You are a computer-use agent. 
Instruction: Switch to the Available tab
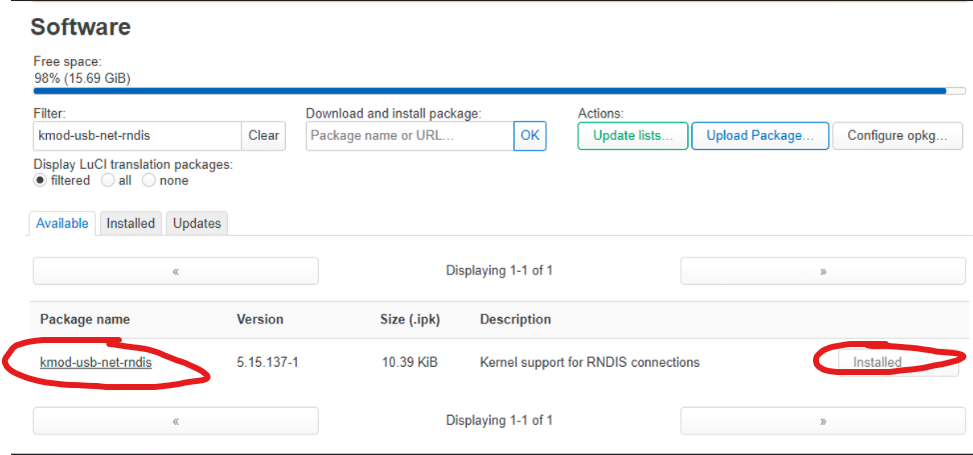[62, 223]
